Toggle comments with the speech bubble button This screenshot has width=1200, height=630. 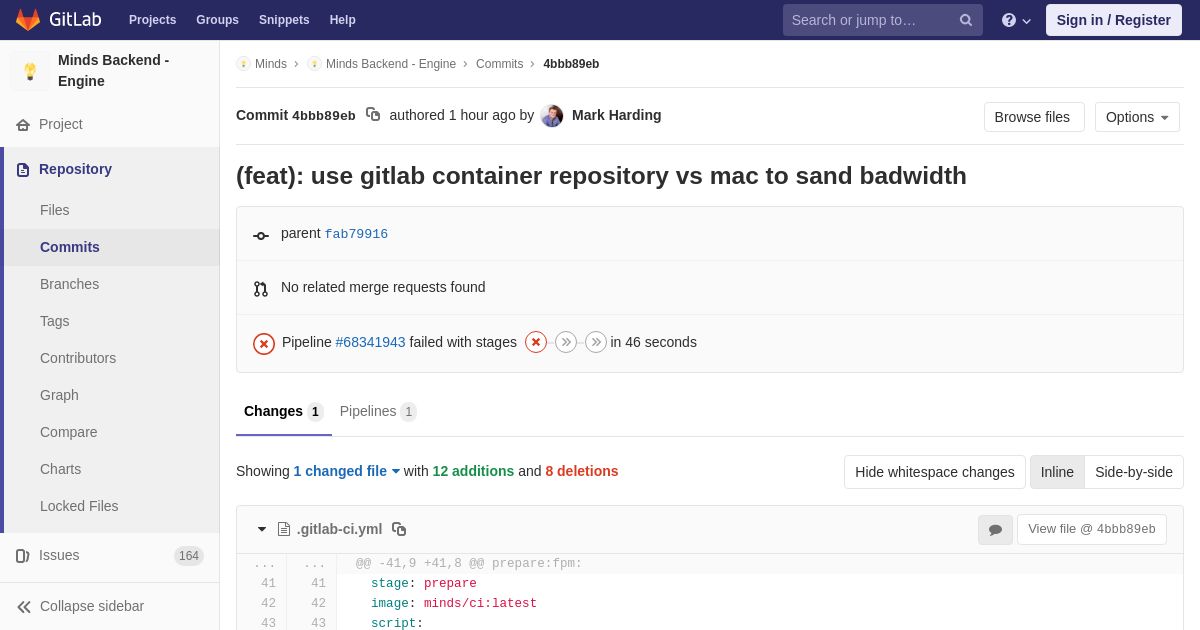click(995, 529)
